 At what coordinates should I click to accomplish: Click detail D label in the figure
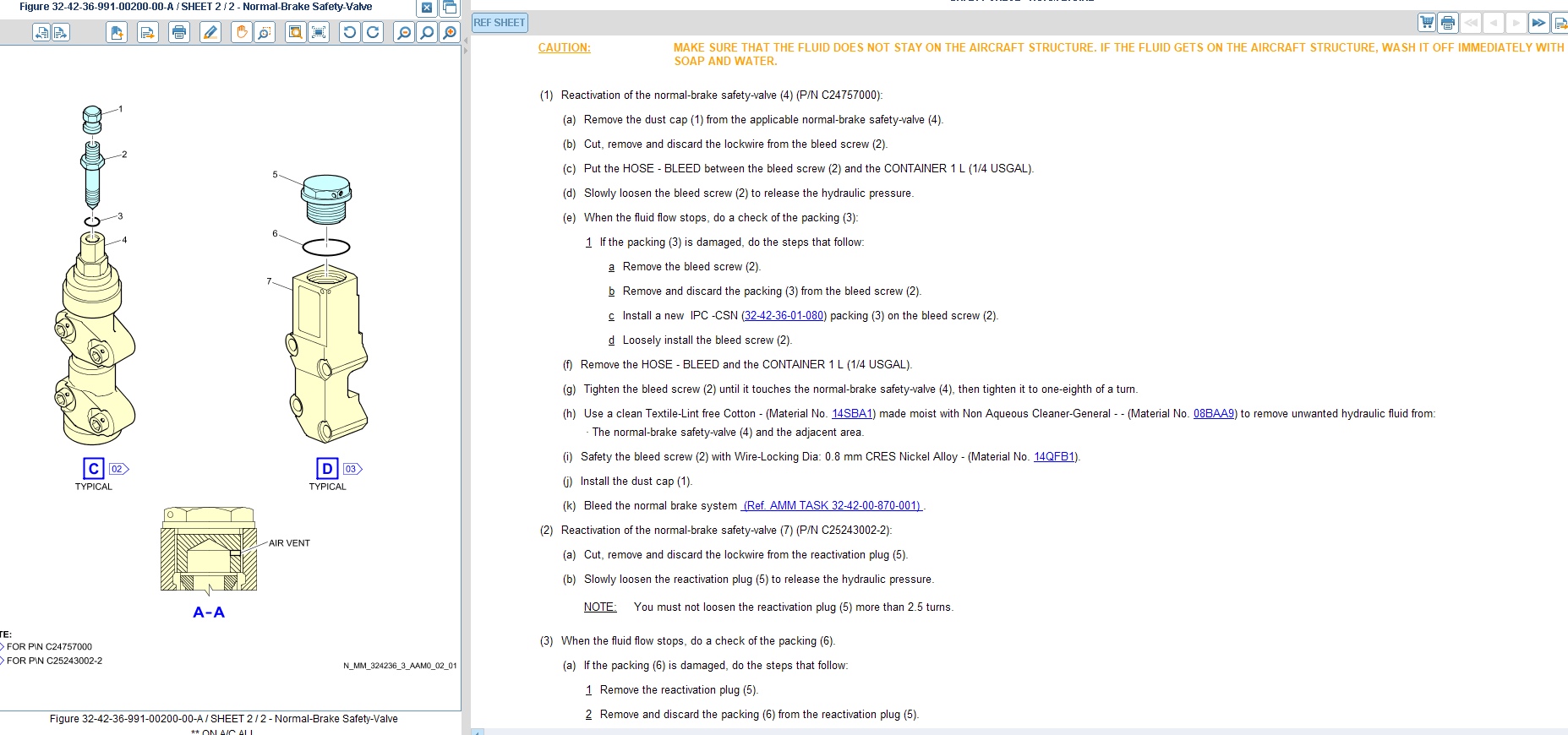[327, 469]
